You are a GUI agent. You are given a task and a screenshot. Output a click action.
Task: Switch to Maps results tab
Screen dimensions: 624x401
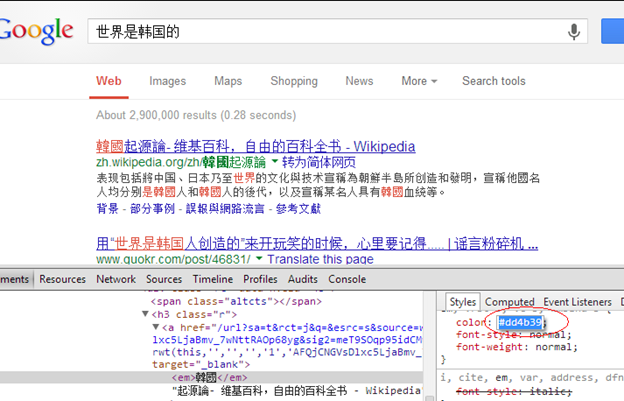coord(228,81)
